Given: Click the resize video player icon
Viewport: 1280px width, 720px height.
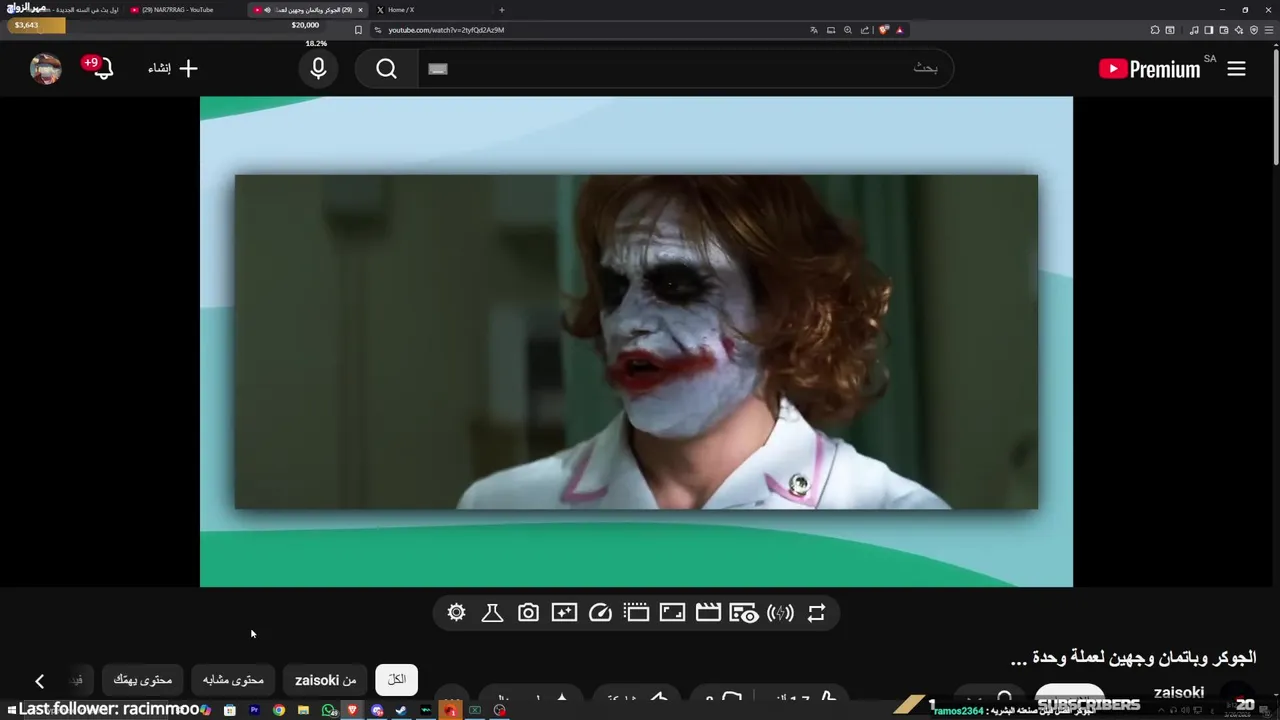Looking at the screenshot, I should [x=672, y=613].
